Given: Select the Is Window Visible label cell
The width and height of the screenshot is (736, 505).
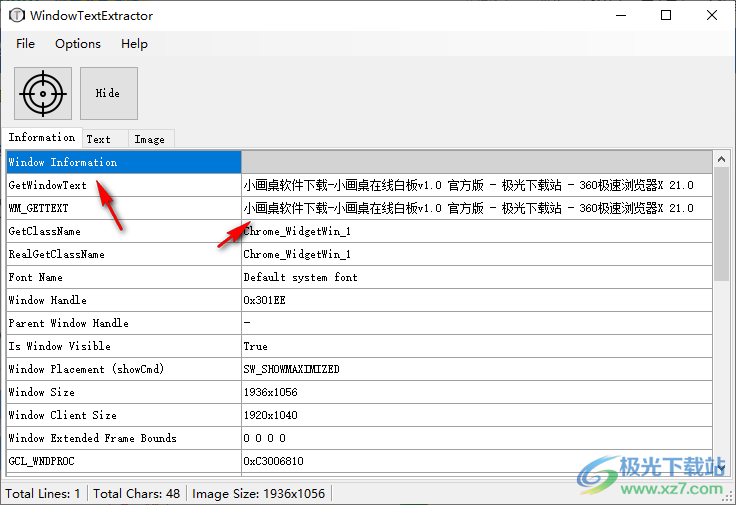Looking at the screenshot, I should (124, 346).
